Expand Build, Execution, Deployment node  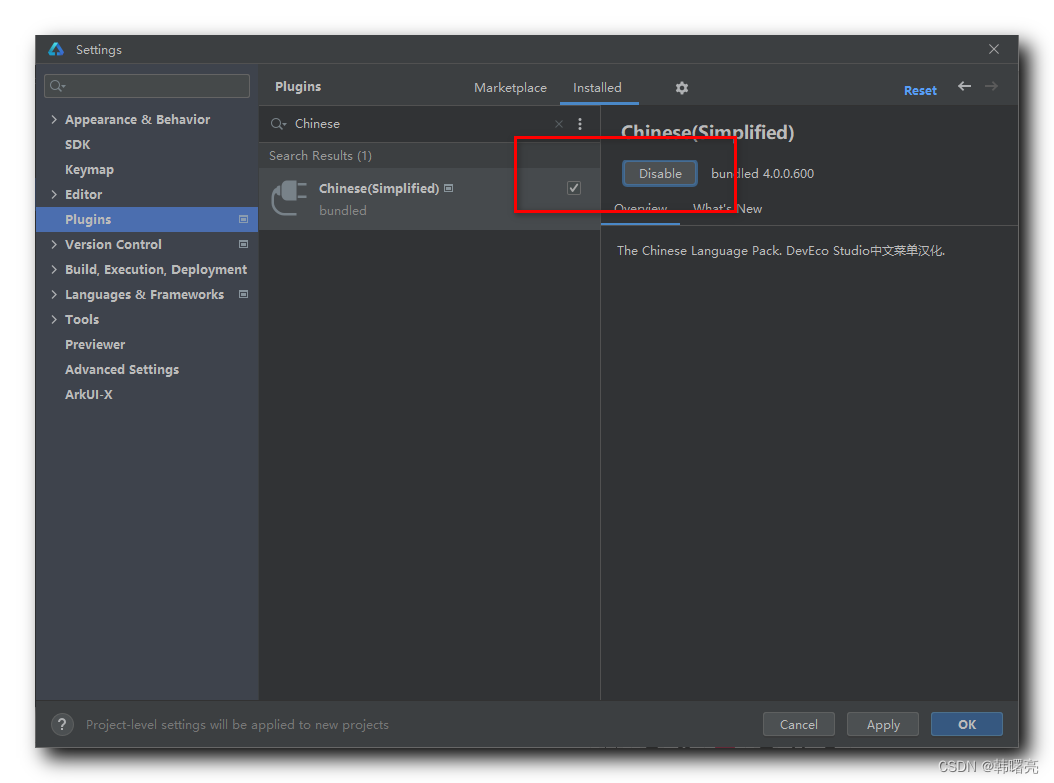(54, 270)
